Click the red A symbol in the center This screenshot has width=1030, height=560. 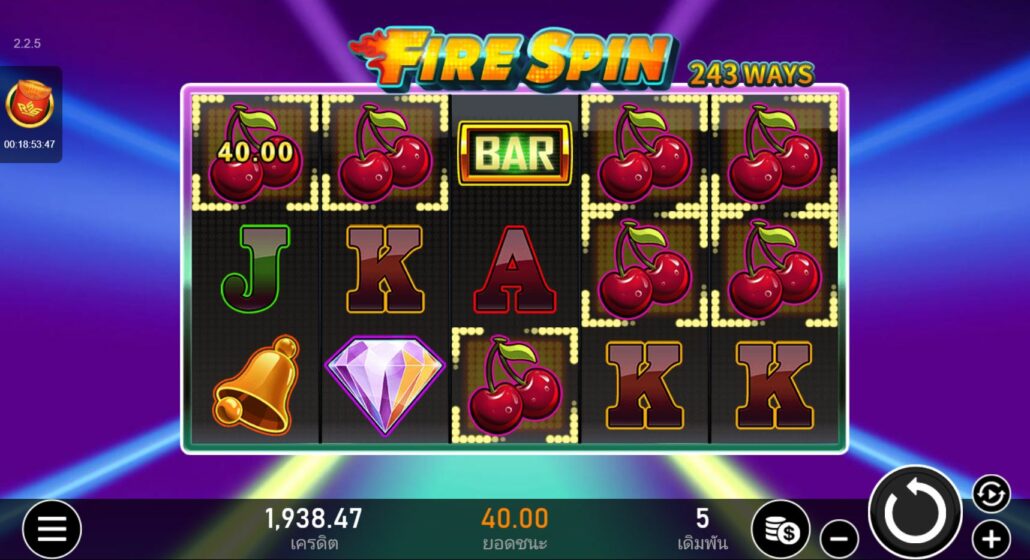pos(515,269)
